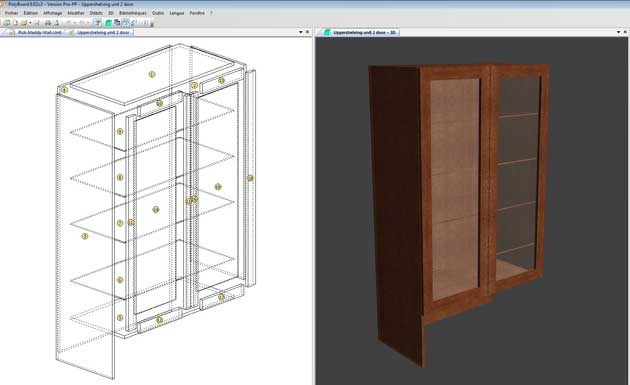
Task: Click the right glass door in 3D render
Action: (x=519, y=177)
